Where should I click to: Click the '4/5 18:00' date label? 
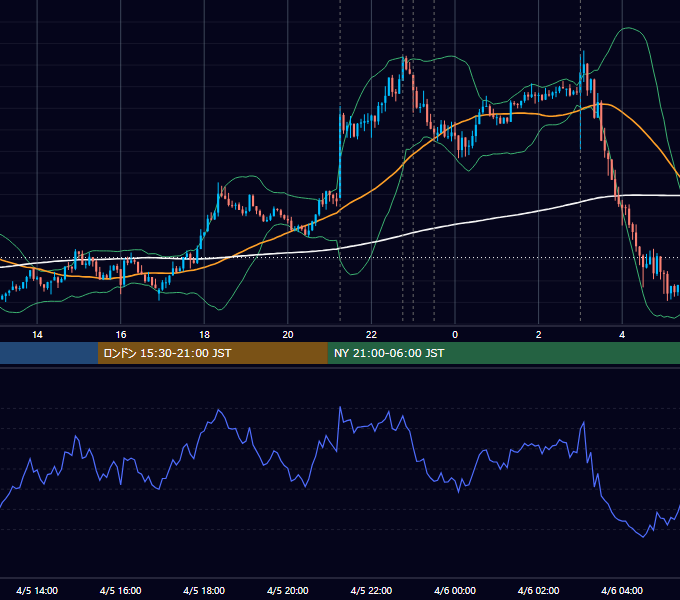204,590
